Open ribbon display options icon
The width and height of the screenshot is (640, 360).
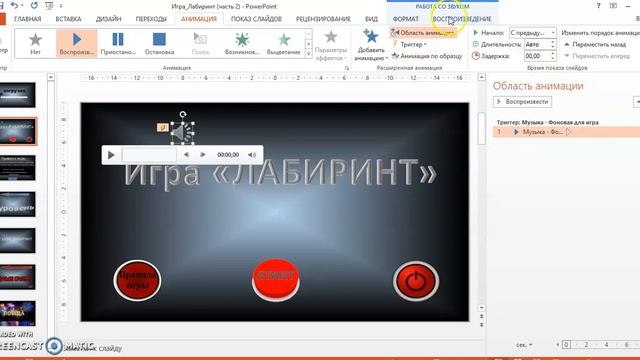pos(613,6)
